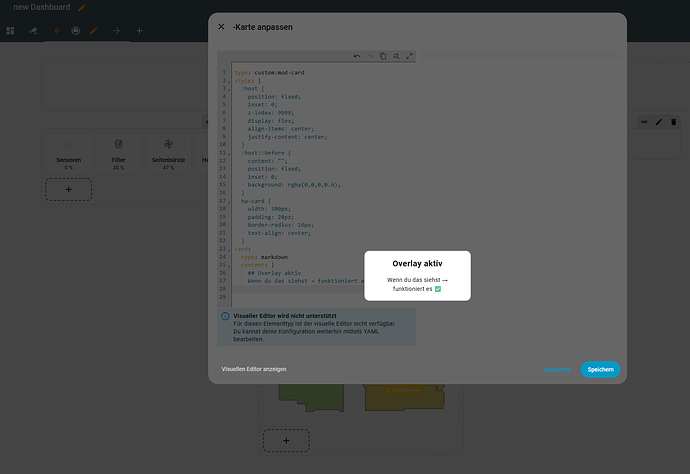Click Visuellen Editor anzeigen
This screenshot has width=690, height=474.
pos(254,369)
